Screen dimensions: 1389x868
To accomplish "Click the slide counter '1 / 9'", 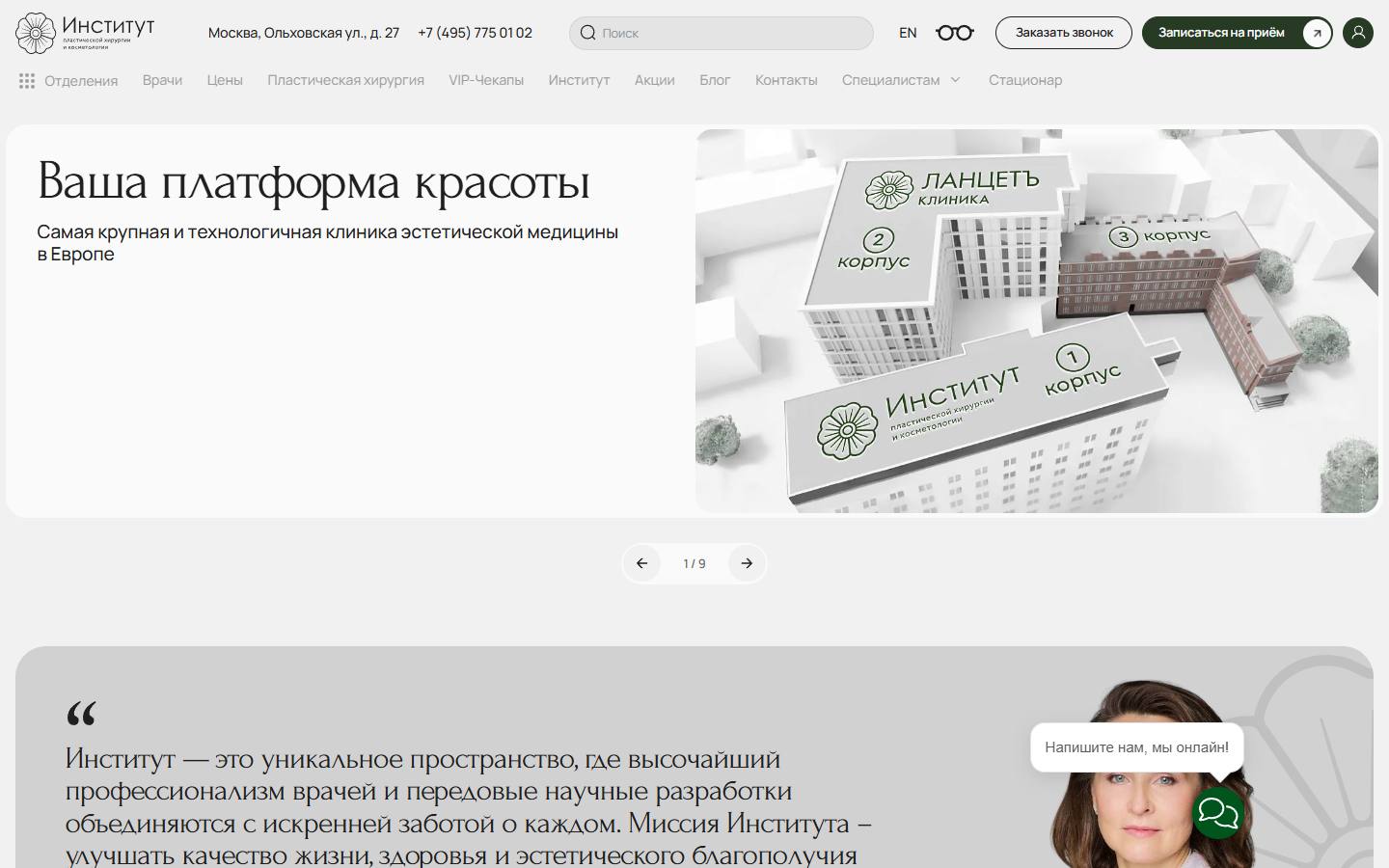I will click(x=694, y=563).
